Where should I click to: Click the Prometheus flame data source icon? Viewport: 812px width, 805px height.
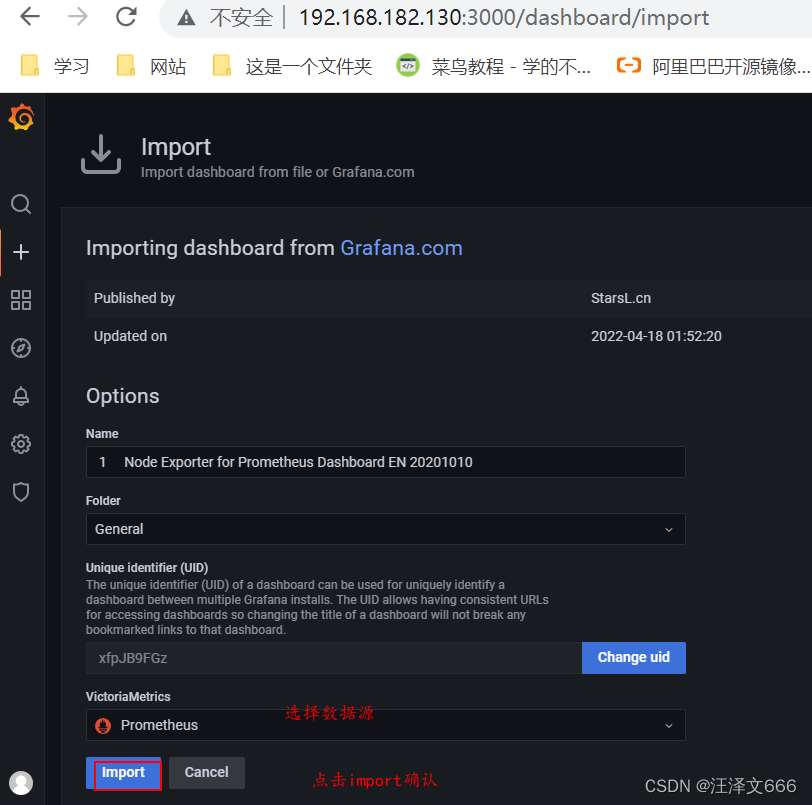pos(103,726)
